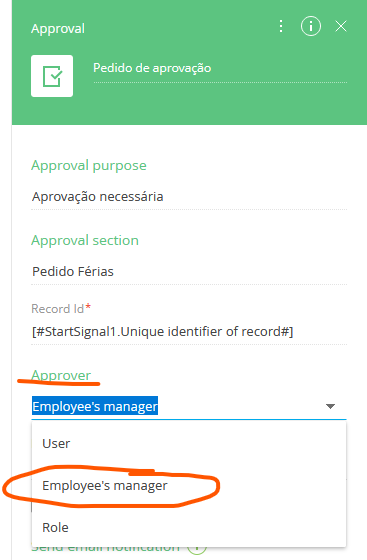Close the Approval settings panel
367x560 pixels.
[341, 26]
